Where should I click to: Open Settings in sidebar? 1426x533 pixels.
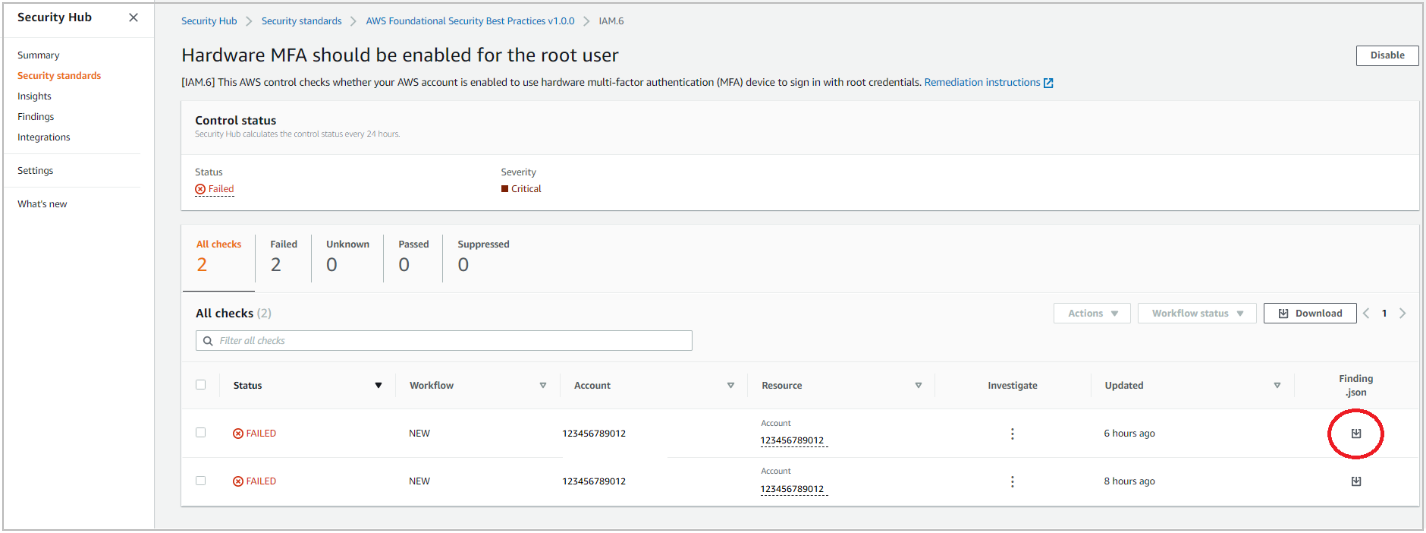(x=35, y=171)
